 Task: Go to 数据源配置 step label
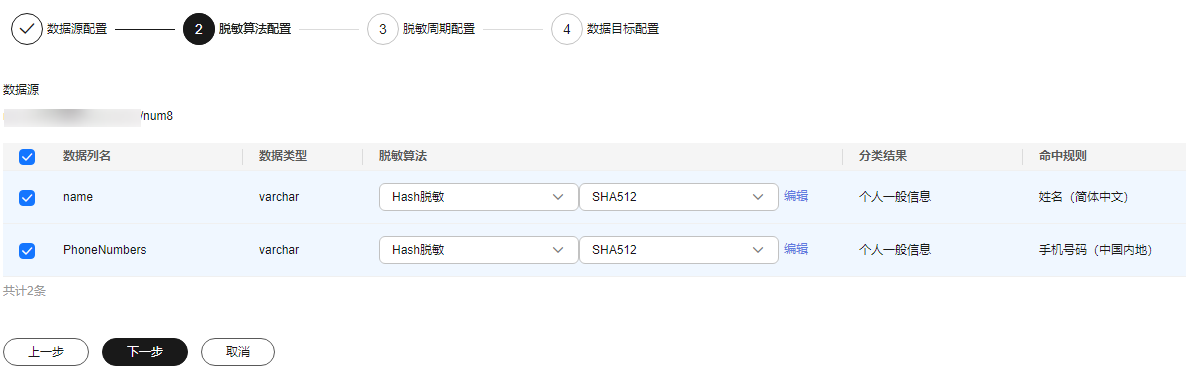click(77, 29)
